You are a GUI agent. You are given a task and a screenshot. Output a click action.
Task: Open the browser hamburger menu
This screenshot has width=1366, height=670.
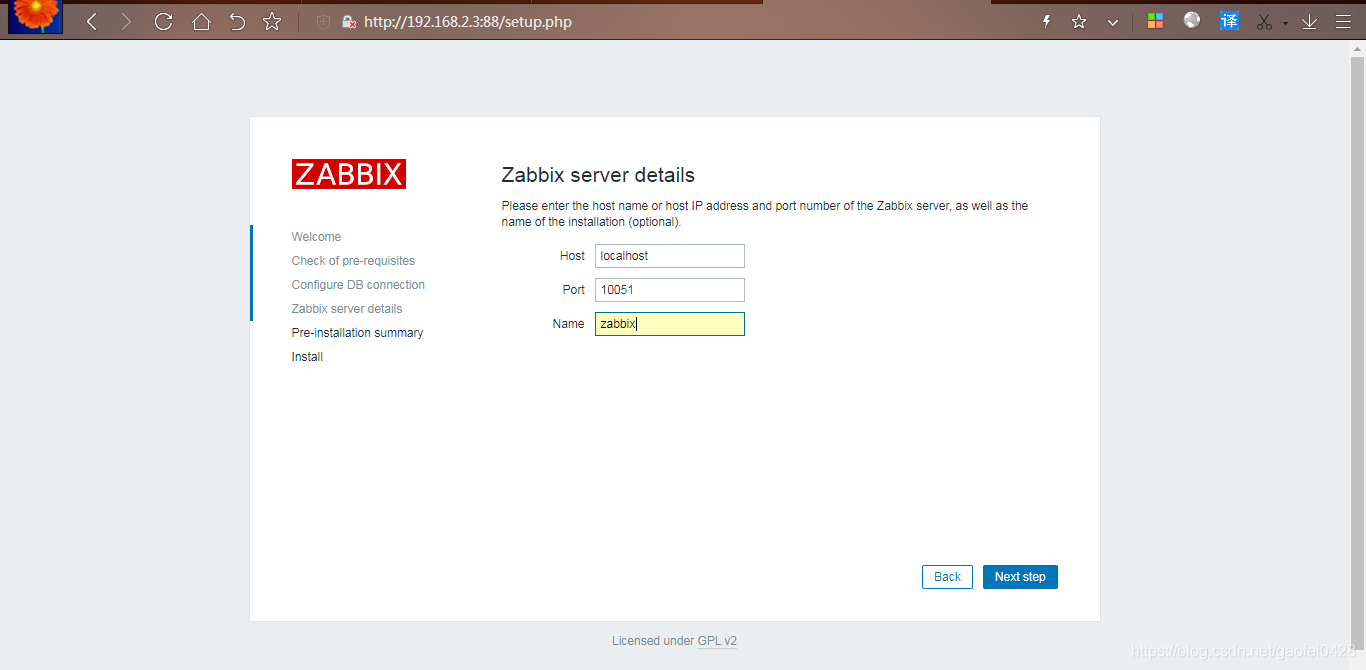coord(1344,20)
